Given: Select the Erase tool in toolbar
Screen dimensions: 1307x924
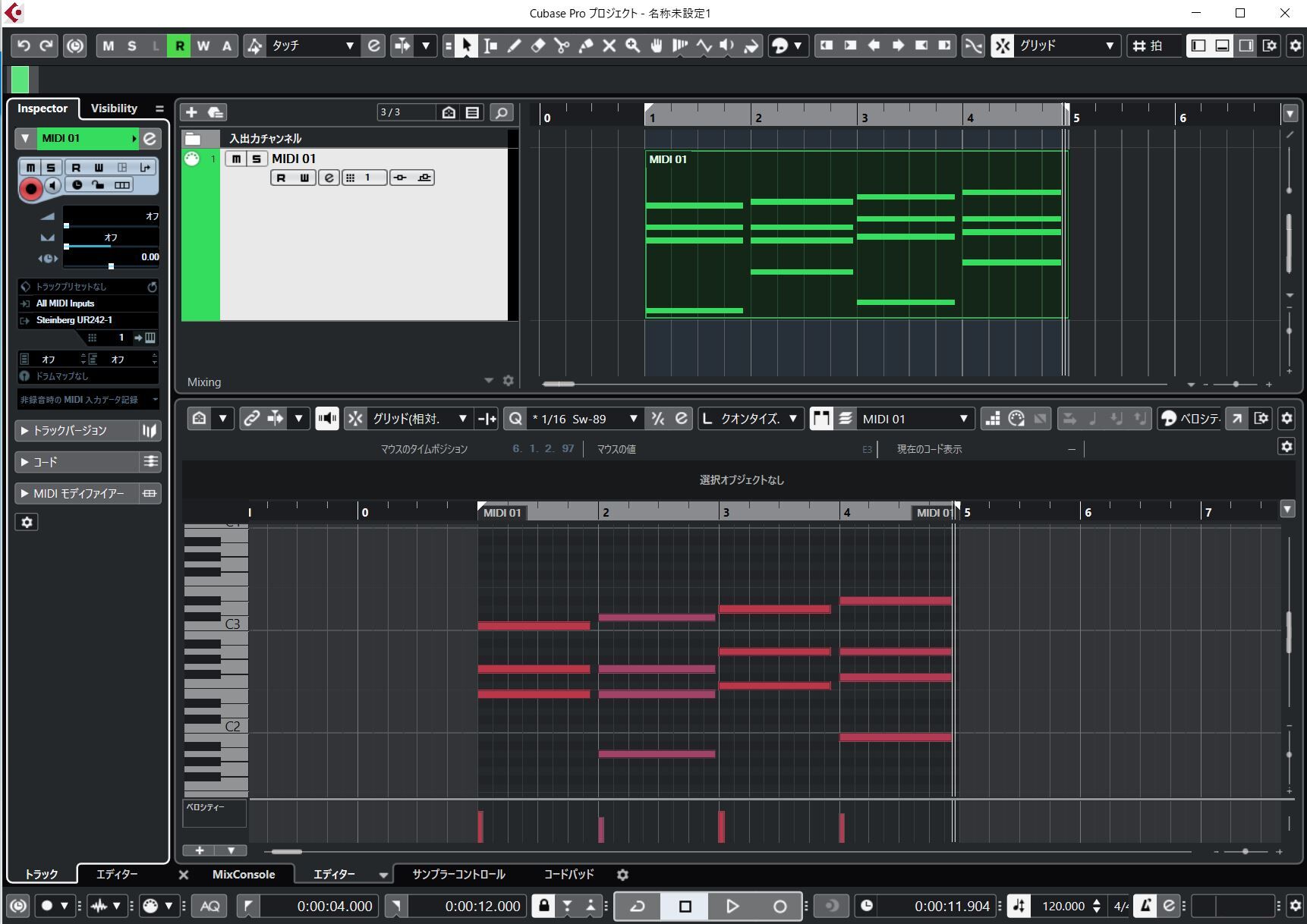Looking at the screenshot, I should coord(538,46).
